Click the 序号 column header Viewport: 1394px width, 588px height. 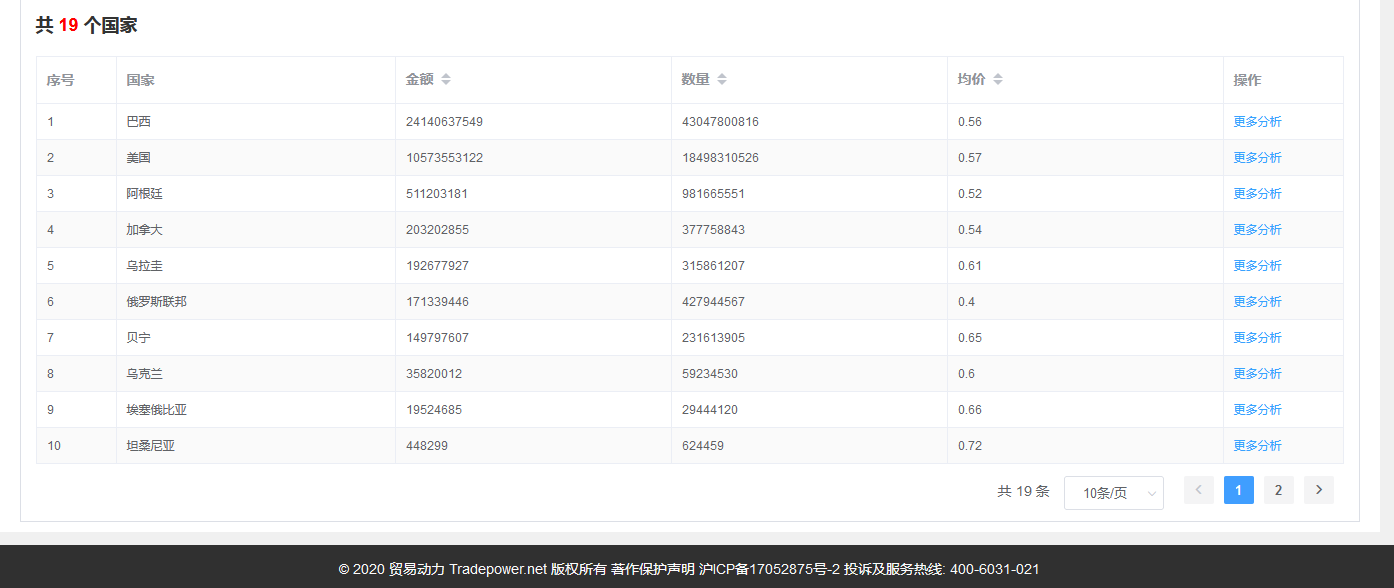pos(77,80)
